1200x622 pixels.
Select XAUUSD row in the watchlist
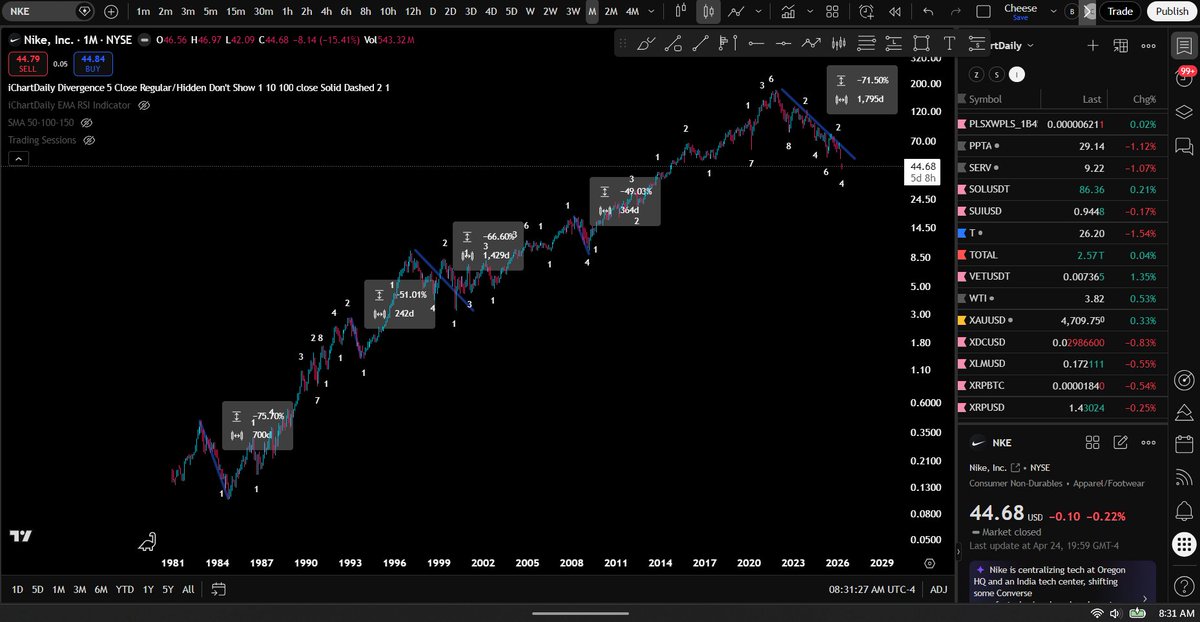pos(1060,320)
